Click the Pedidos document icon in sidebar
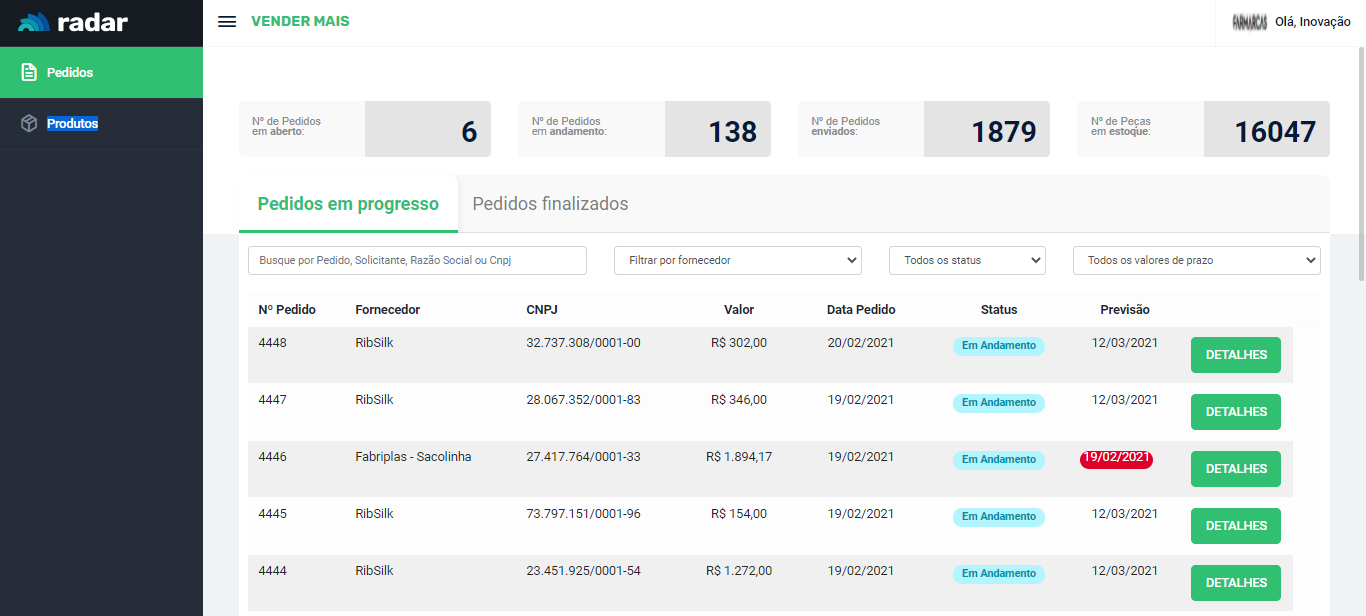The image size is (1366, 616). (x=29, y=73)
